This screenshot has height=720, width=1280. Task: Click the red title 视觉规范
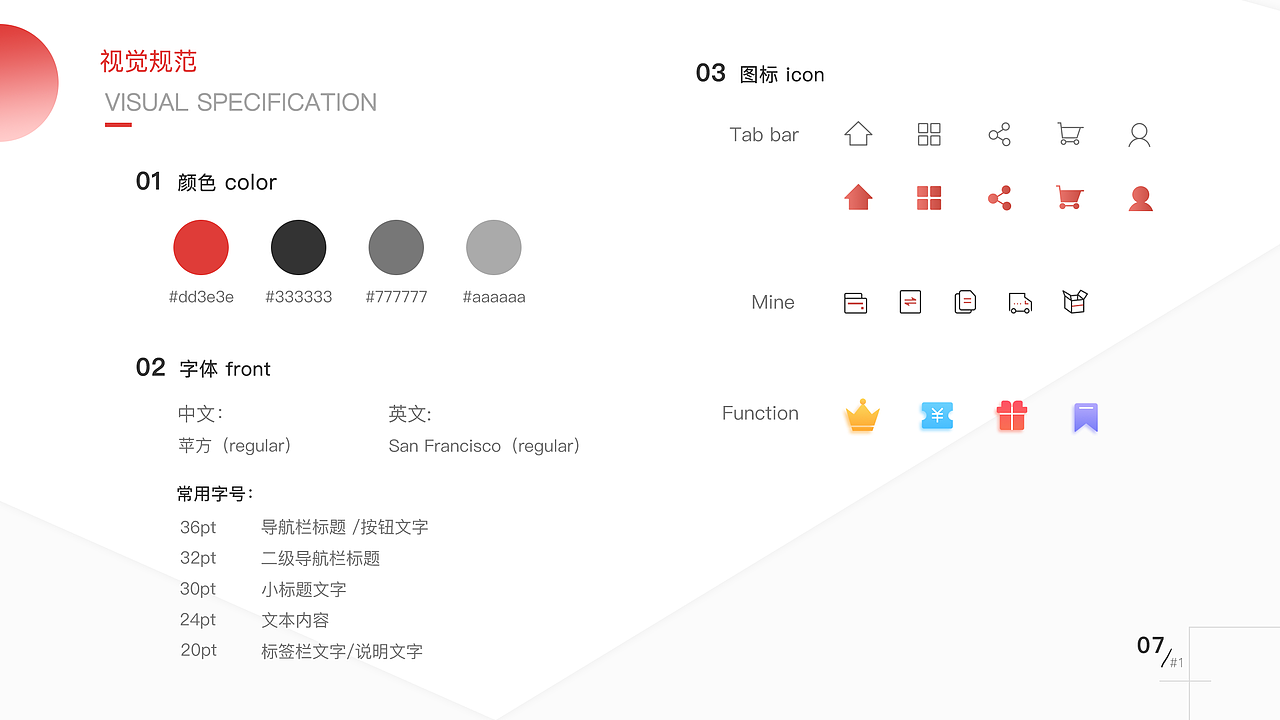pos(148,61)
